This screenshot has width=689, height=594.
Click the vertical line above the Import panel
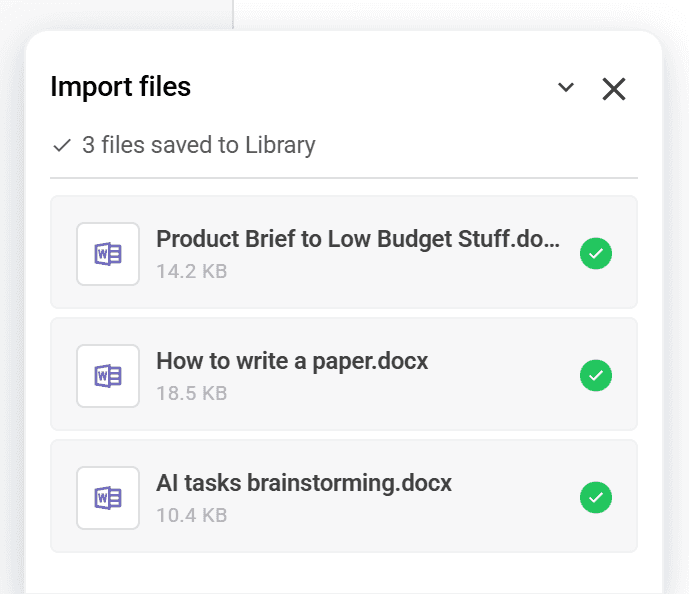pos(233,12)
